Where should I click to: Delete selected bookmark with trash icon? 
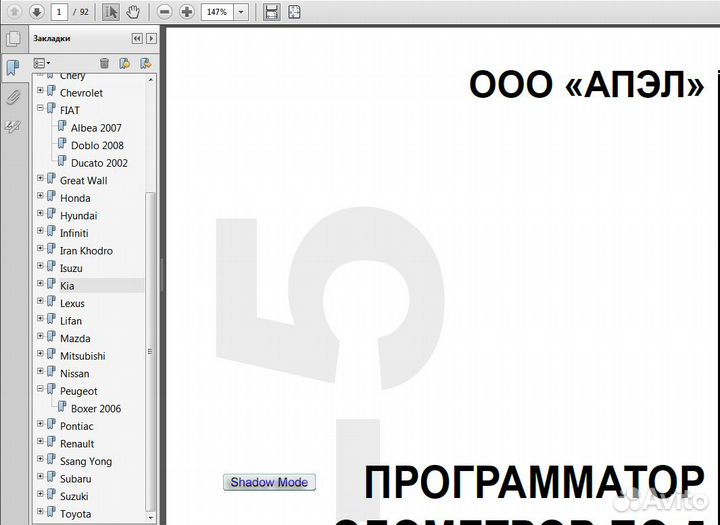(105, 63)
